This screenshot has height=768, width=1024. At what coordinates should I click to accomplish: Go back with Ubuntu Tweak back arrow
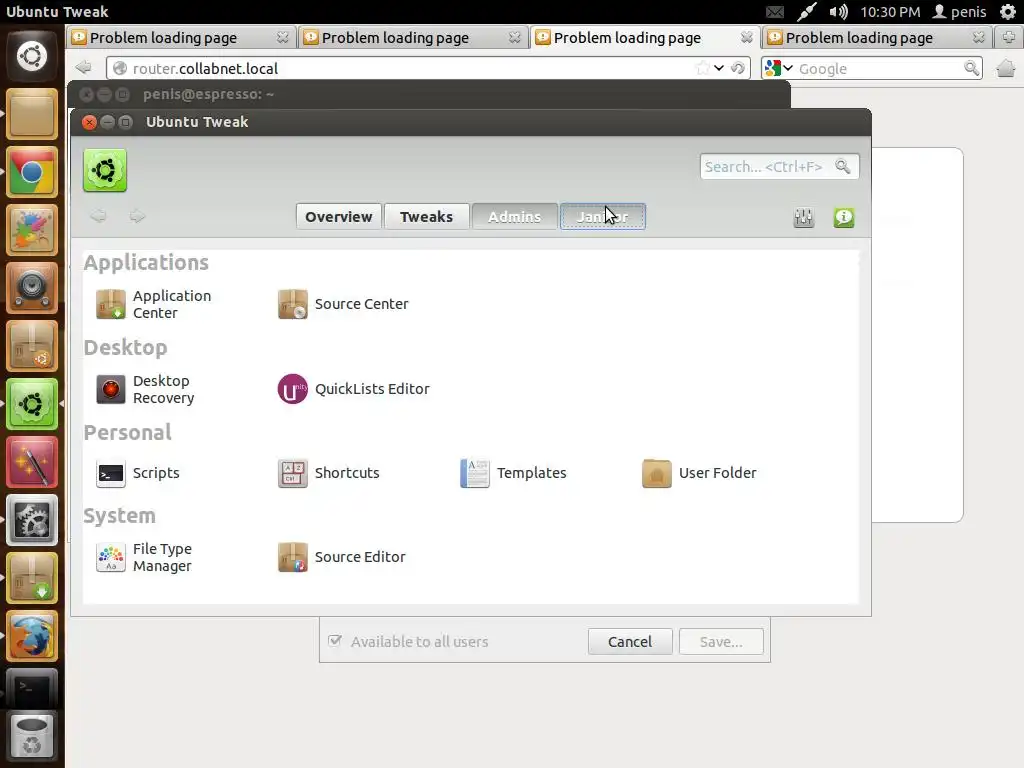coord(98,216)
